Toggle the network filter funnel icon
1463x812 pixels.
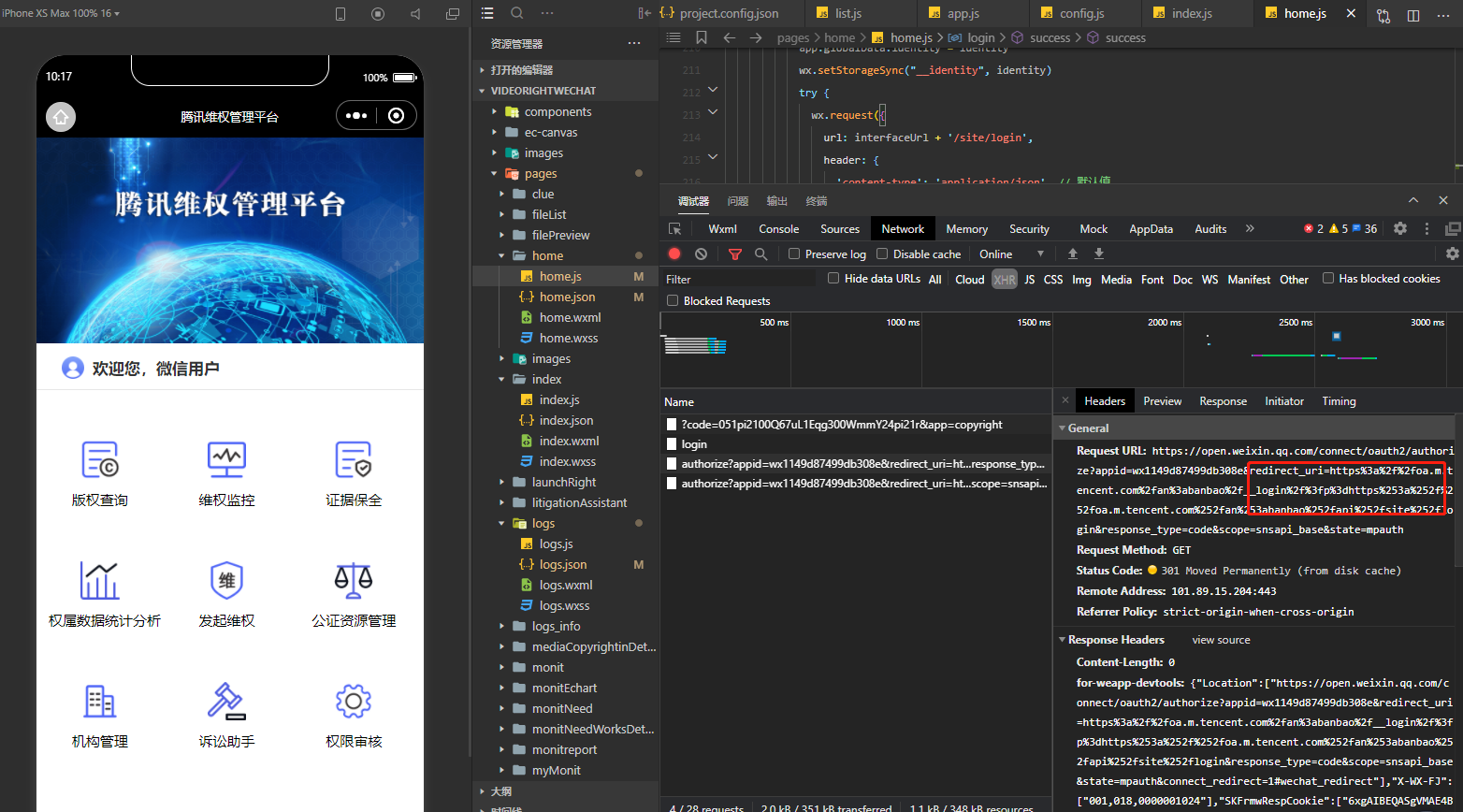(x=735, y=254)
